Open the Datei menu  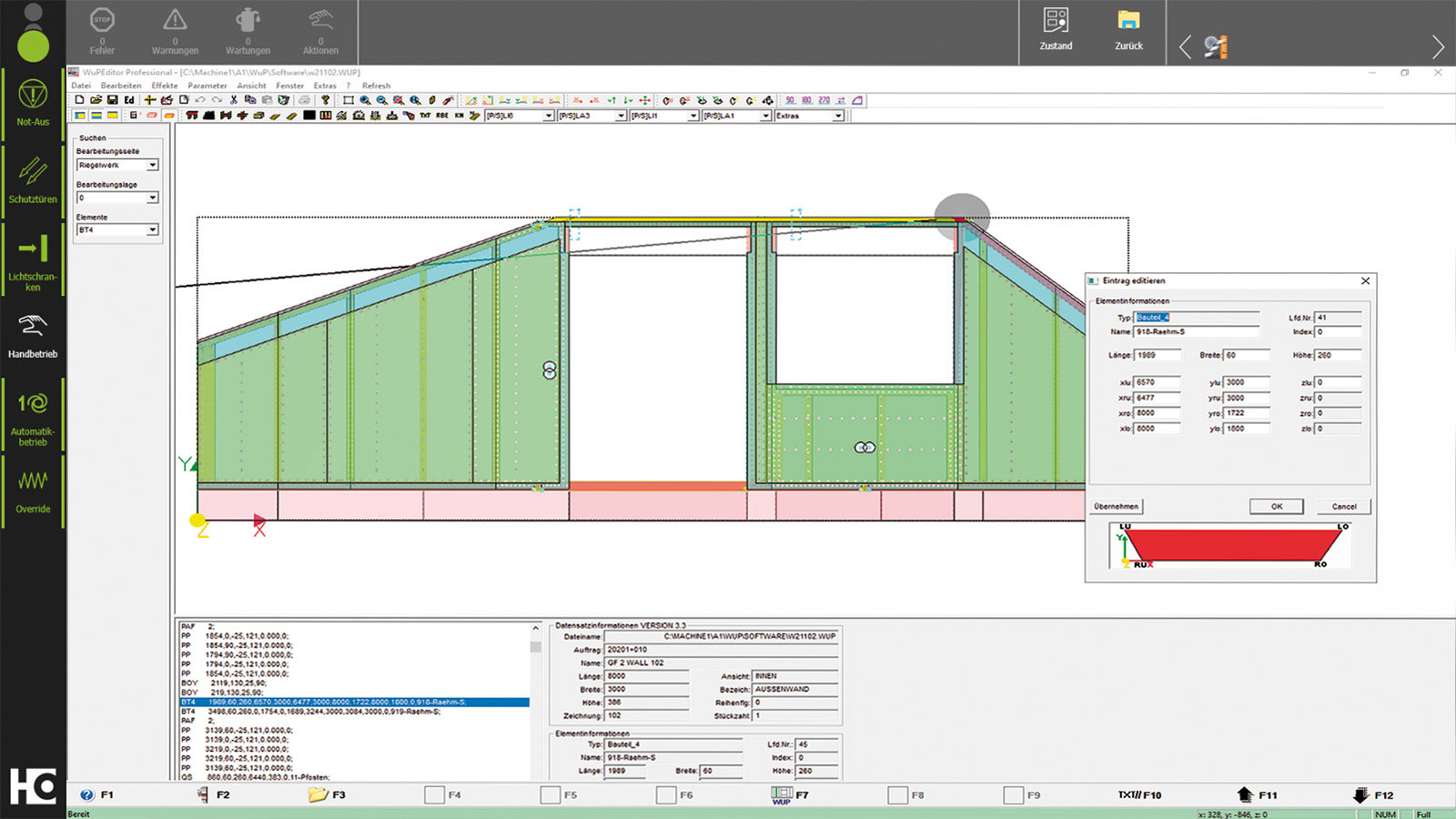tap(81, 86)
